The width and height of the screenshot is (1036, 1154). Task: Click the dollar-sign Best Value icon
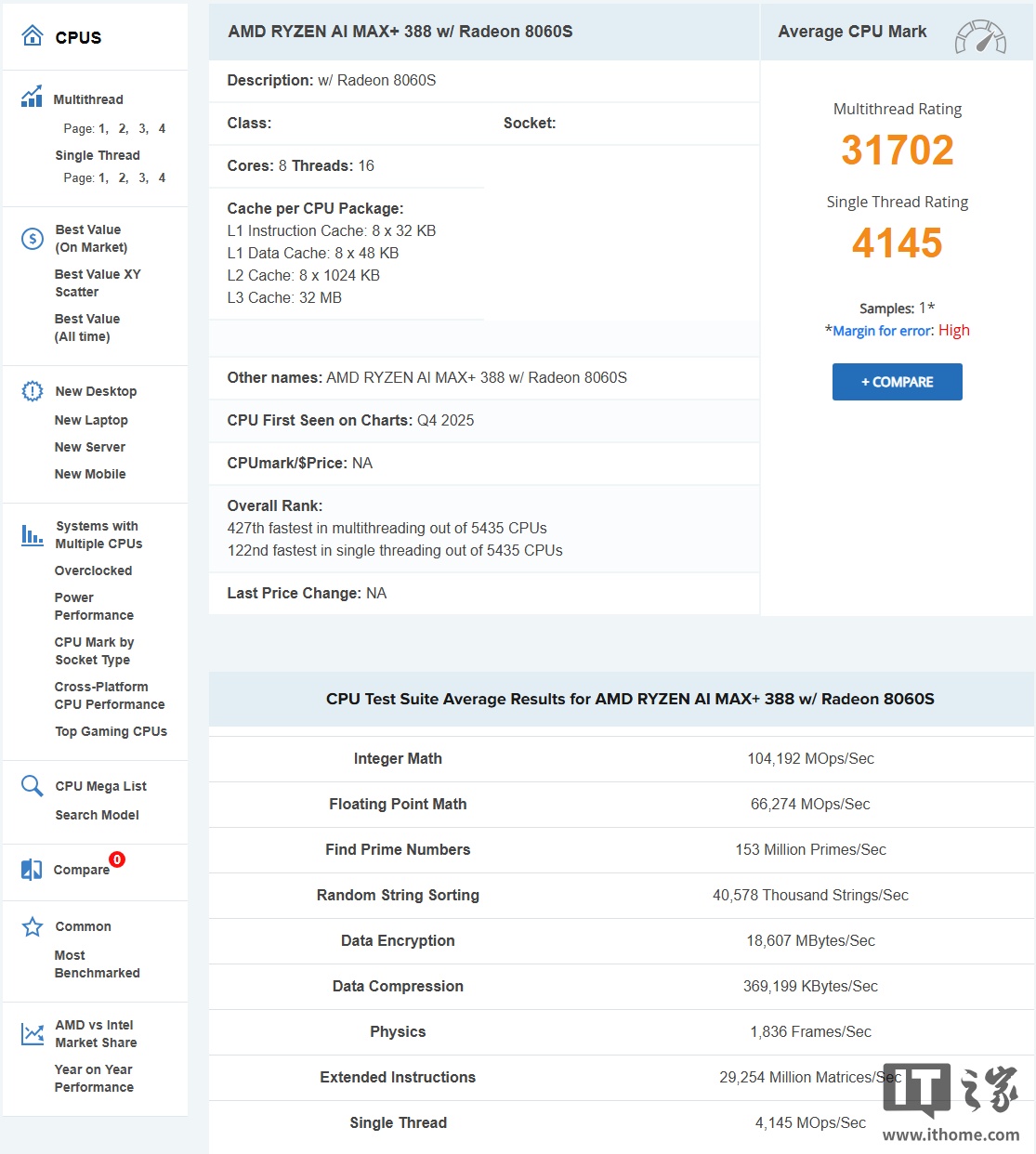tap(31, 238)
